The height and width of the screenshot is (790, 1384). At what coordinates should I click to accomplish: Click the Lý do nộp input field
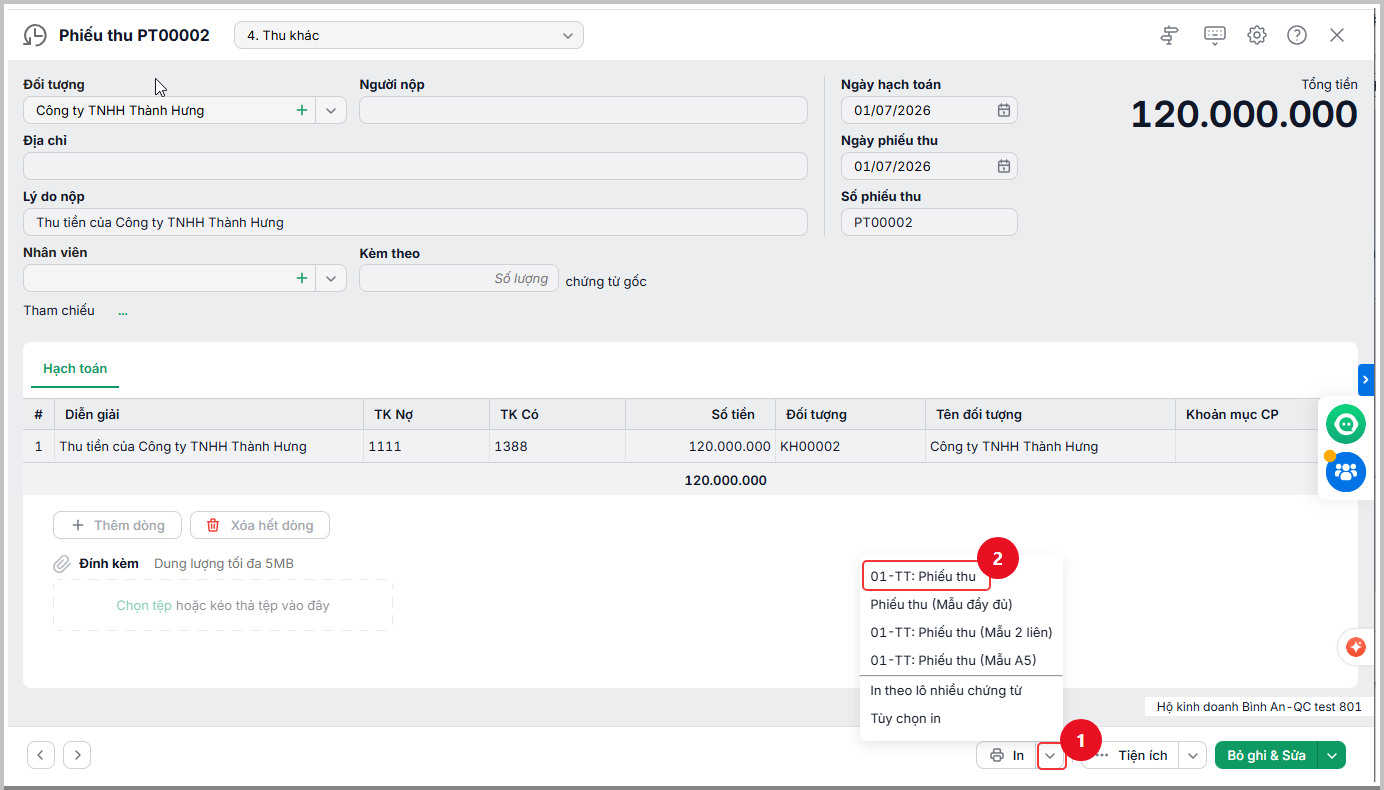click(415, 222)
